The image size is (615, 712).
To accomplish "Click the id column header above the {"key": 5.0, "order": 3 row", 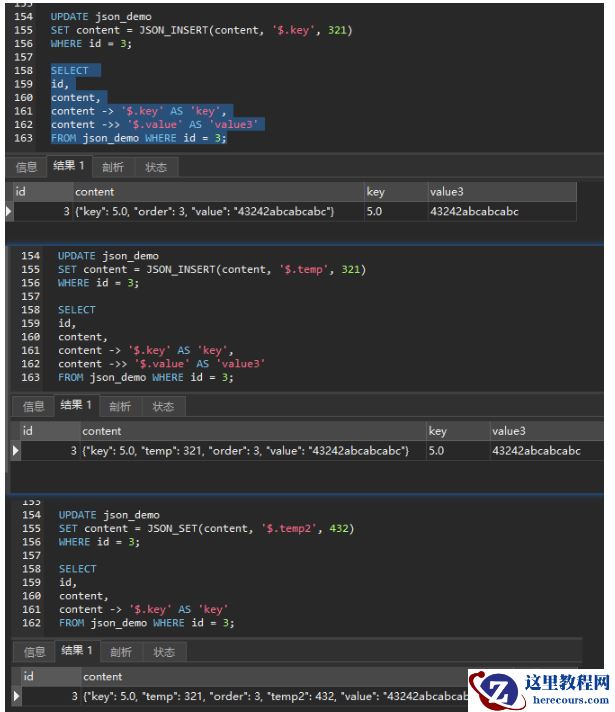I will tap(43, 192).
